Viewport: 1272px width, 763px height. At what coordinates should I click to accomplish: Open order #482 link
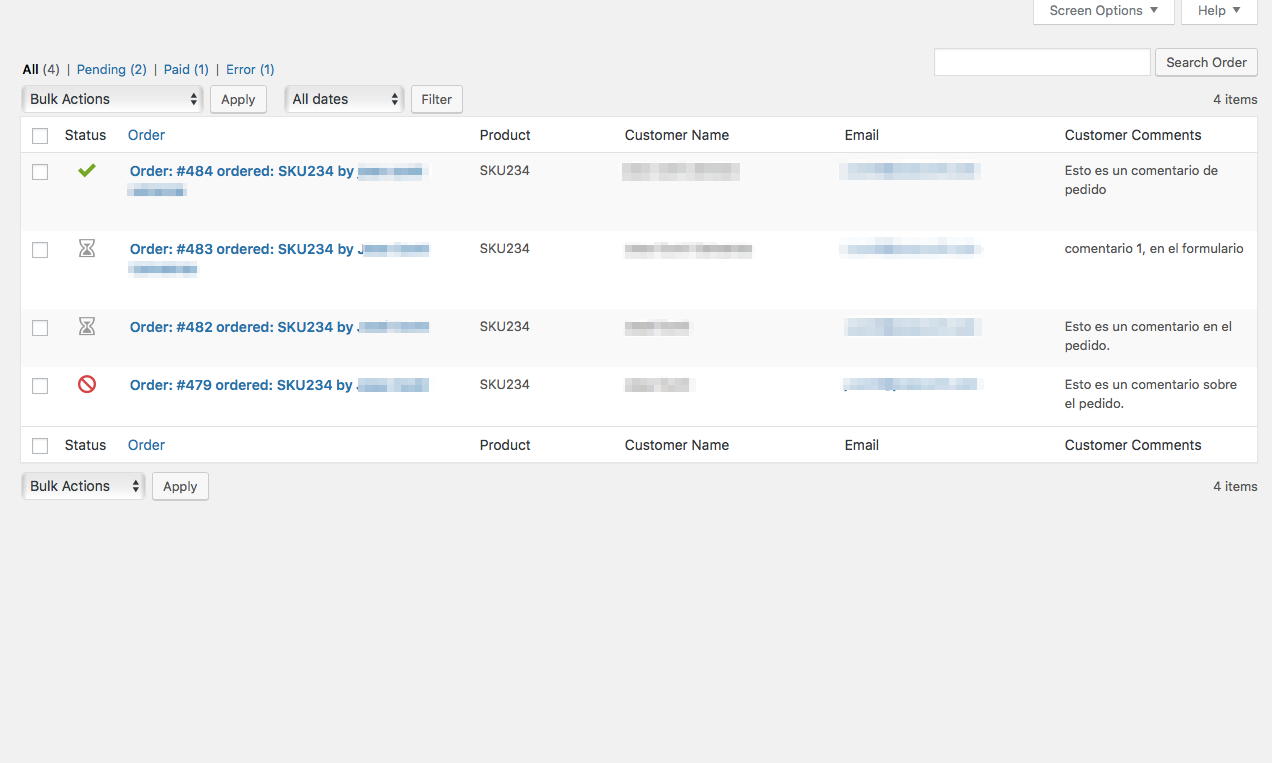point(279,327)
